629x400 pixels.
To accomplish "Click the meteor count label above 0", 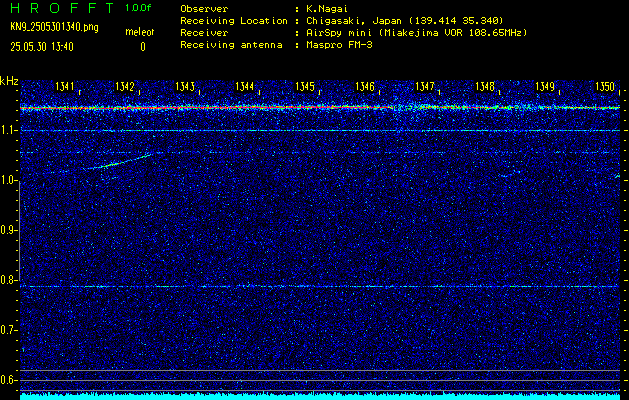I will click(139, 32).
